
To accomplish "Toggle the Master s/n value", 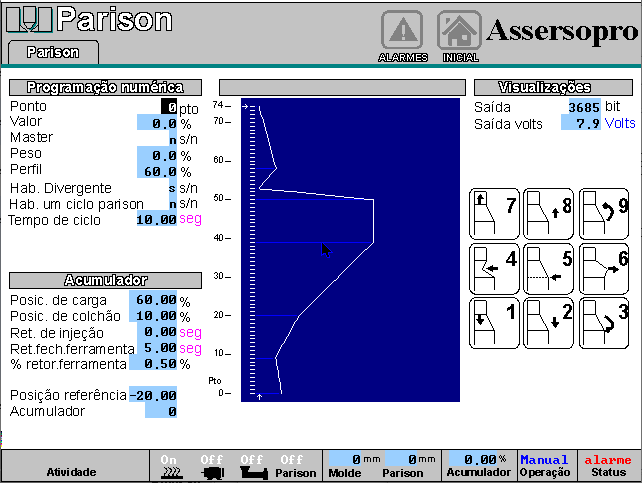I will pos(172,139).
